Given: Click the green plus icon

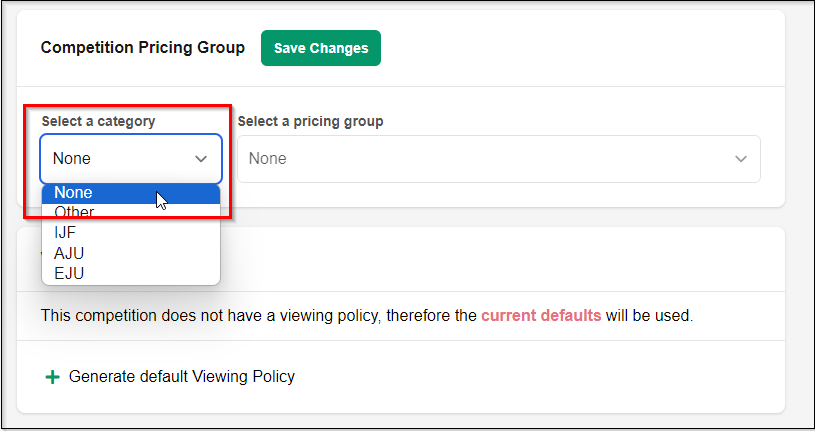Looking at the screenshot, I should (x=52, y=377).
